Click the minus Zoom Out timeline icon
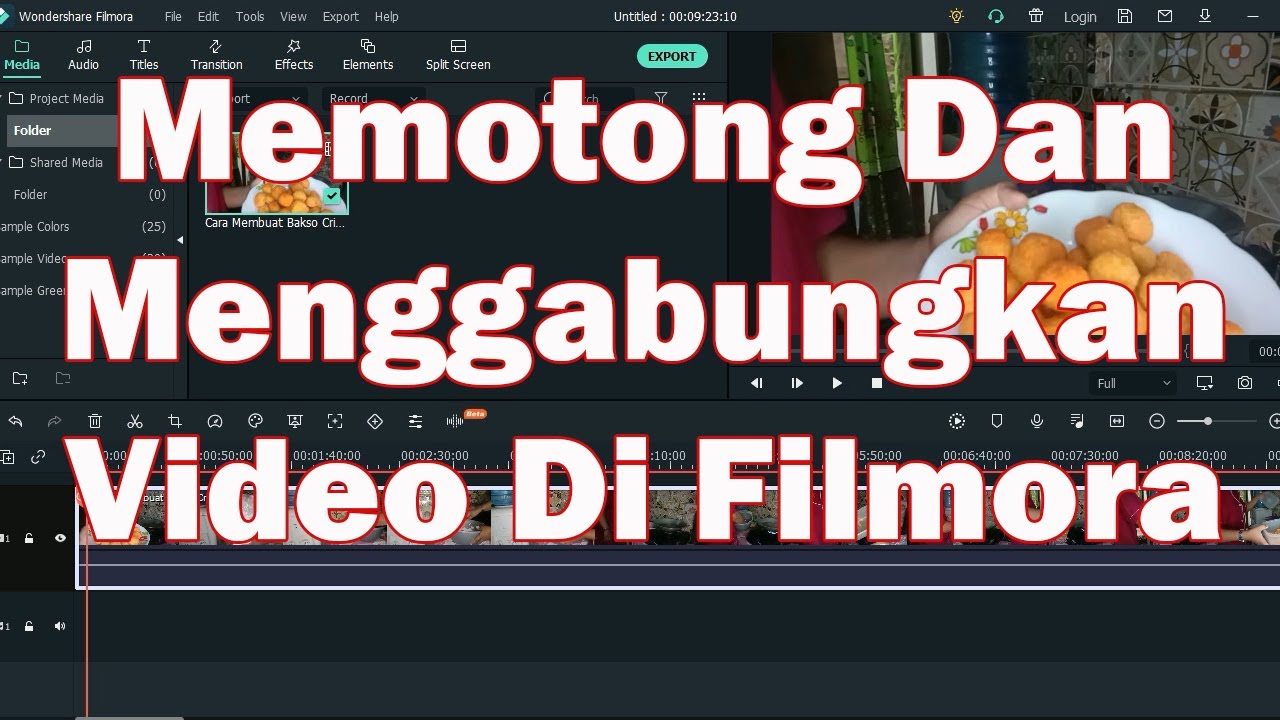The height and width of the screenshot is (720, 1280). 1157,421
